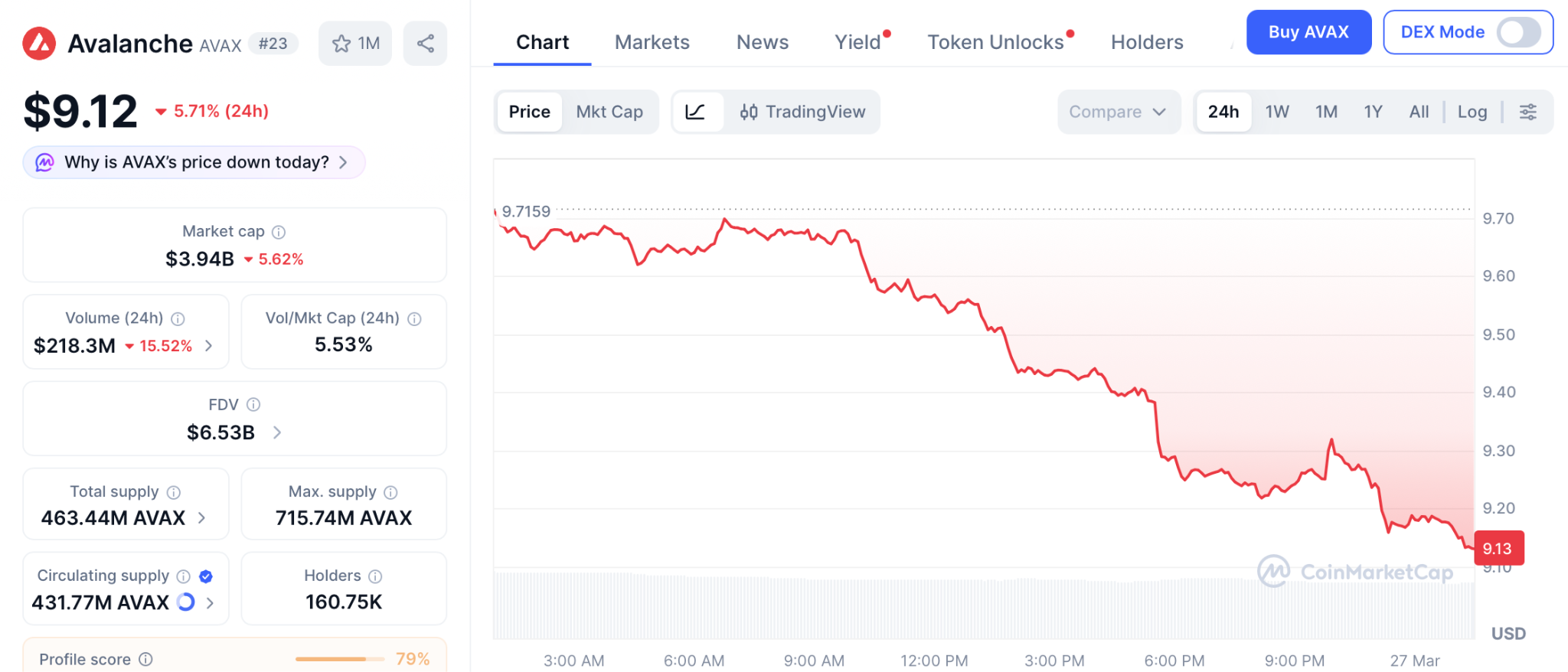Image resolution: width=1568 pixels, height=672 pixels.
Task: Click the Buy AVAX button
Action: (1308, 32)
